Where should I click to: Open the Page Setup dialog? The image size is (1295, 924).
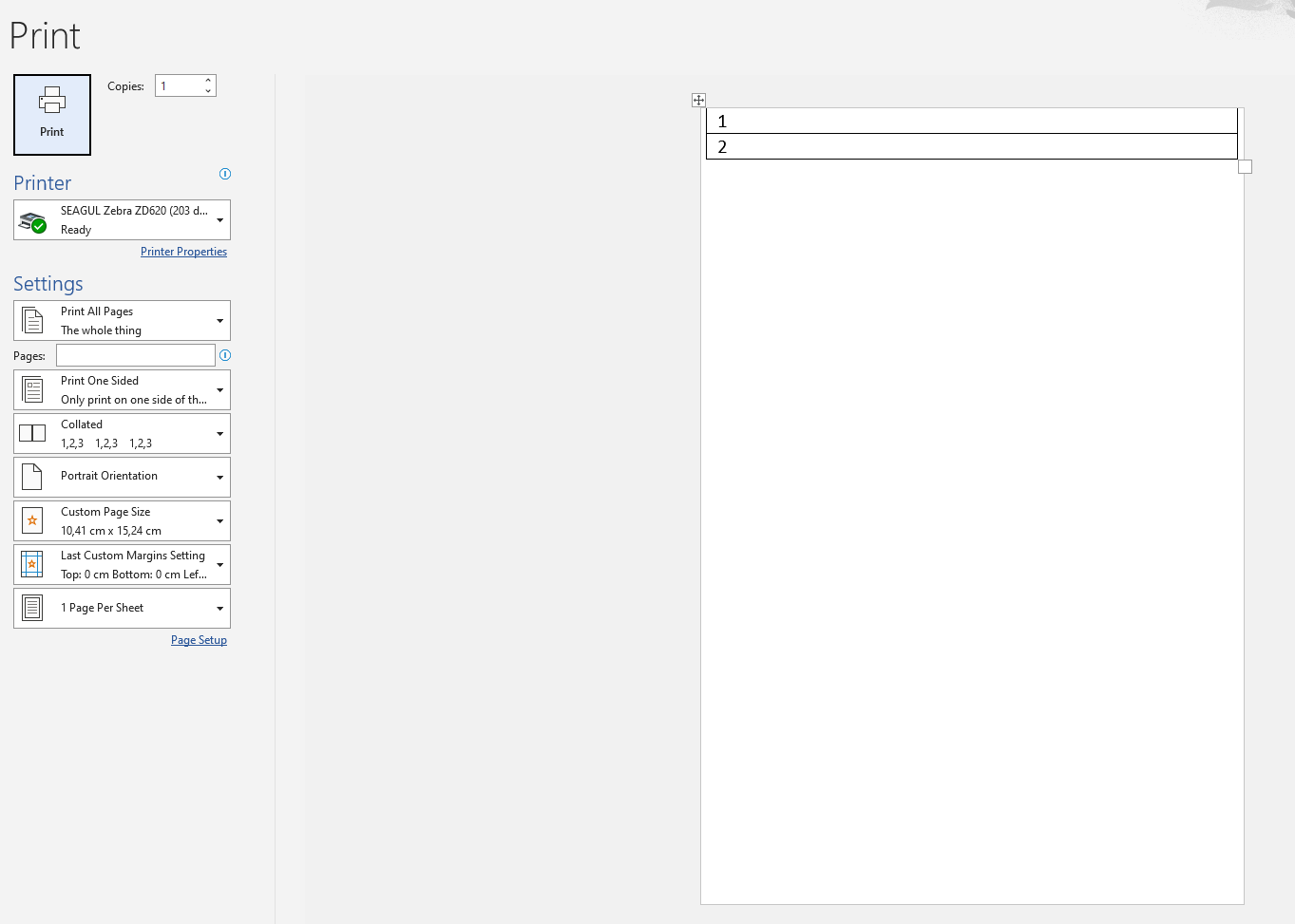199,639
